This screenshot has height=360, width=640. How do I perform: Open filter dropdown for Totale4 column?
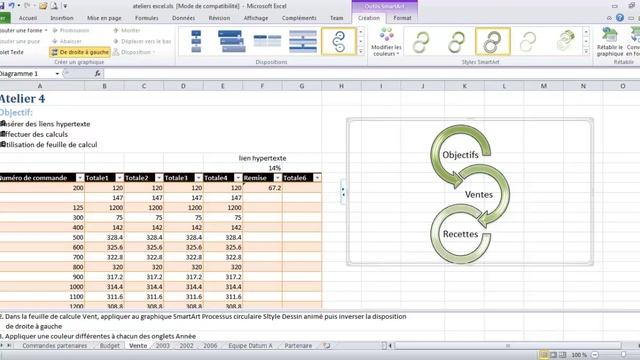tap(238, 178)
